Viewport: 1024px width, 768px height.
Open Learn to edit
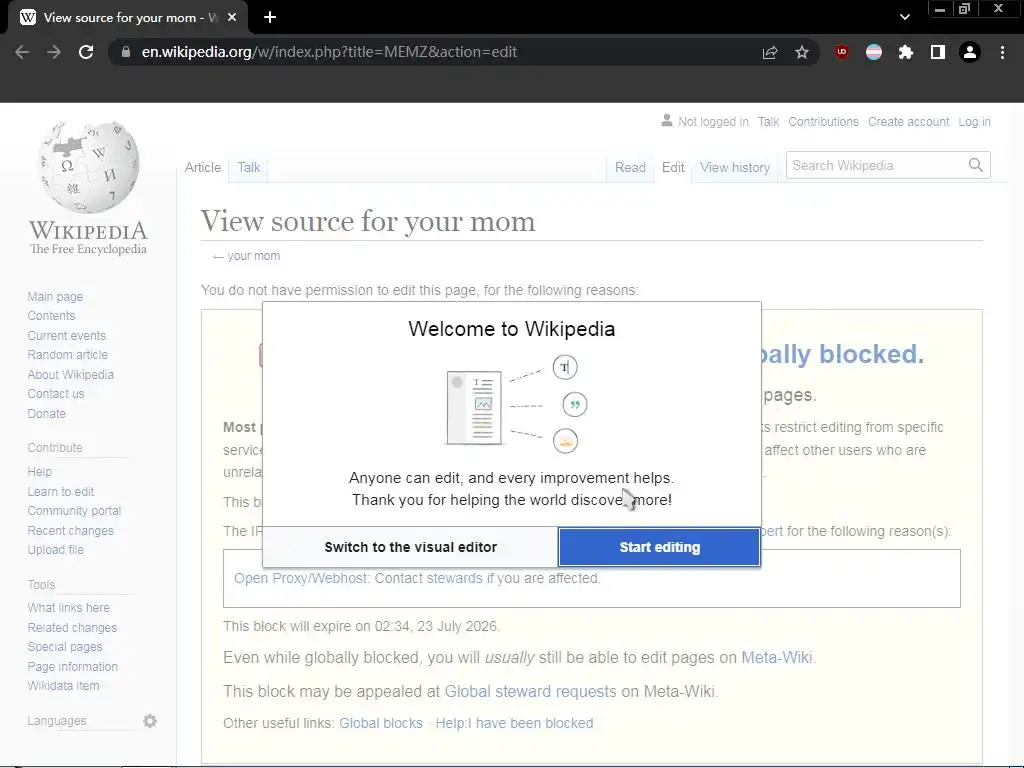point(61,492)
